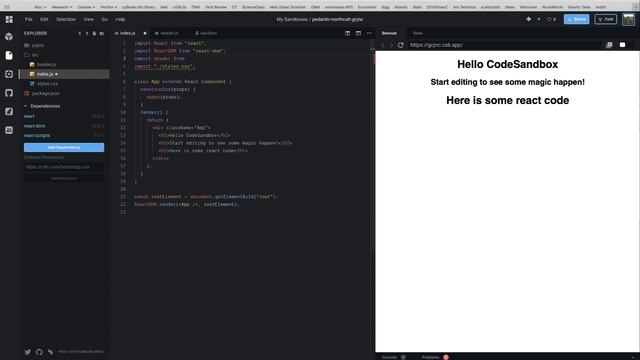Click the Twitter icon at bottom left
The width and height of the screenshot is (640, 360).
27,352
